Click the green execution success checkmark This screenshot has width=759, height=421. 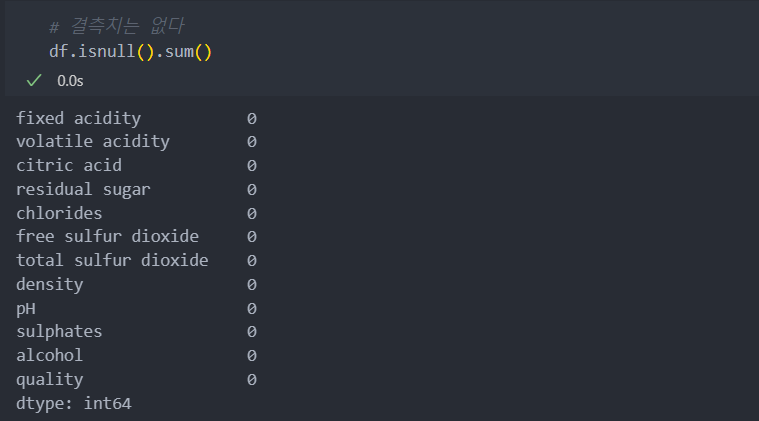[34, 80]
